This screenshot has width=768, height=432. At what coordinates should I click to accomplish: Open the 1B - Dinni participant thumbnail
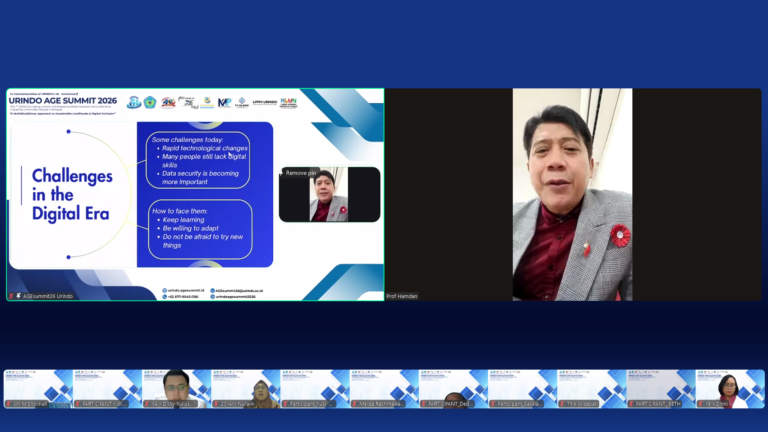[x=730, y=389]
